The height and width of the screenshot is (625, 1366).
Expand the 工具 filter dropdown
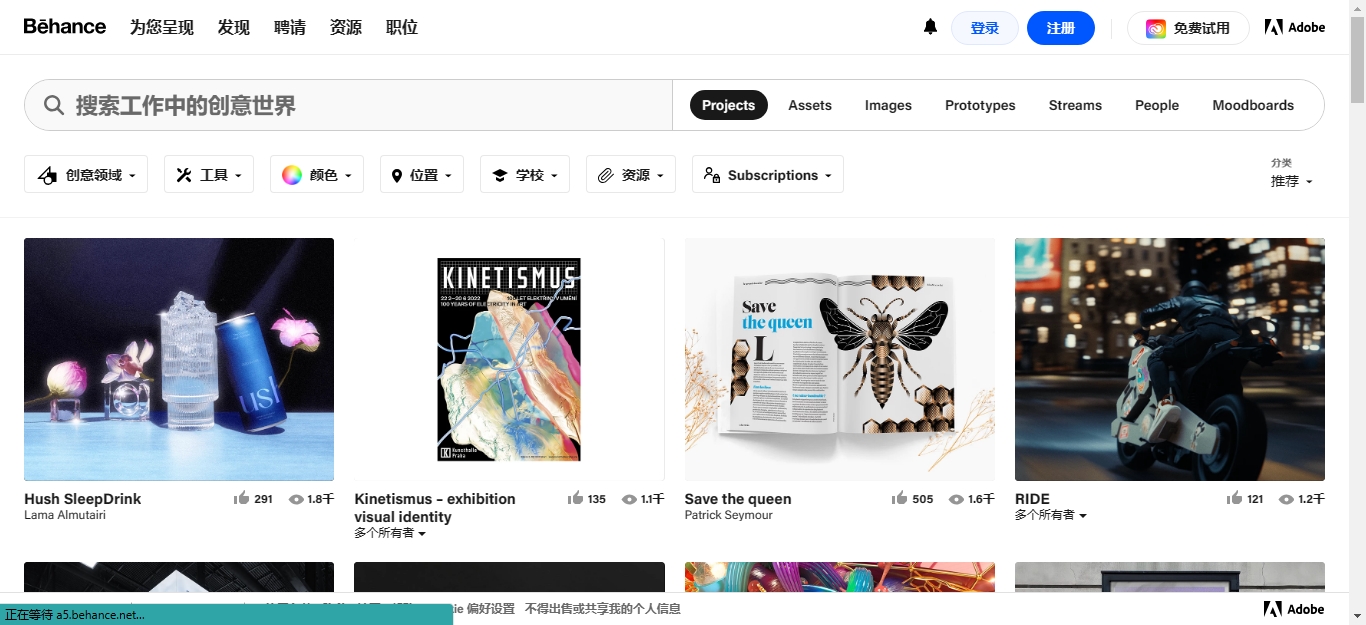[209, 174]
